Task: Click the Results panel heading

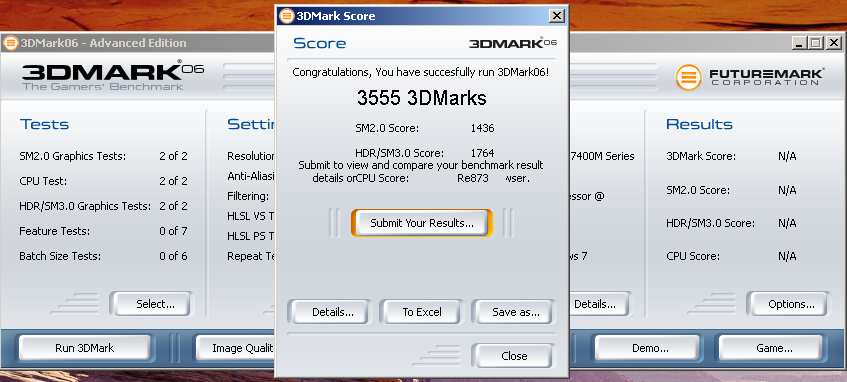Action: coord(699,124)
